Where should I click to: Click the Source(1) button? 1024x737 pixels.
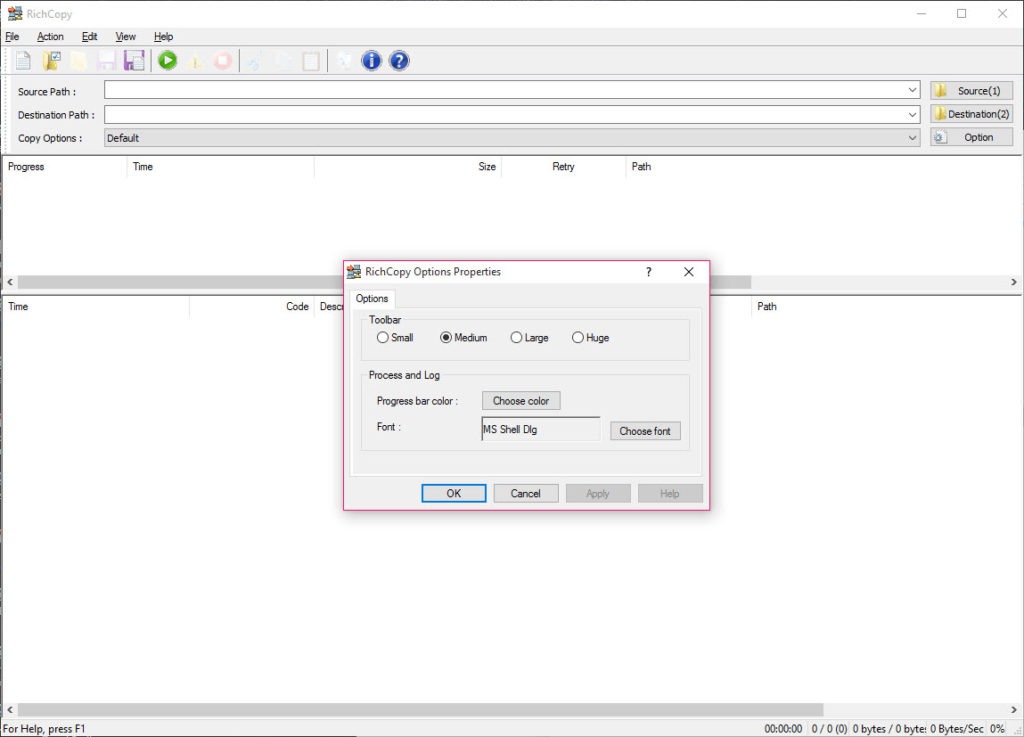[972, 91]
